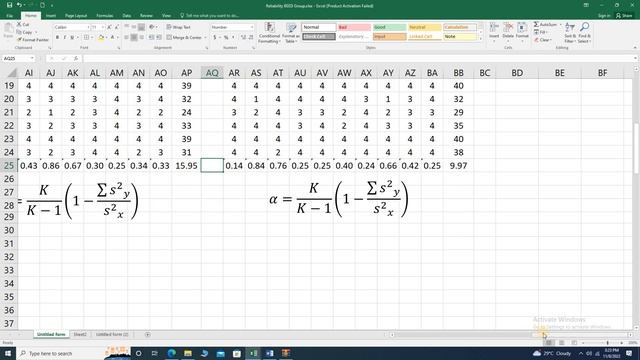The image size is (640, 360).
Task: Collapse the ribbon
Action: point(635,48)
